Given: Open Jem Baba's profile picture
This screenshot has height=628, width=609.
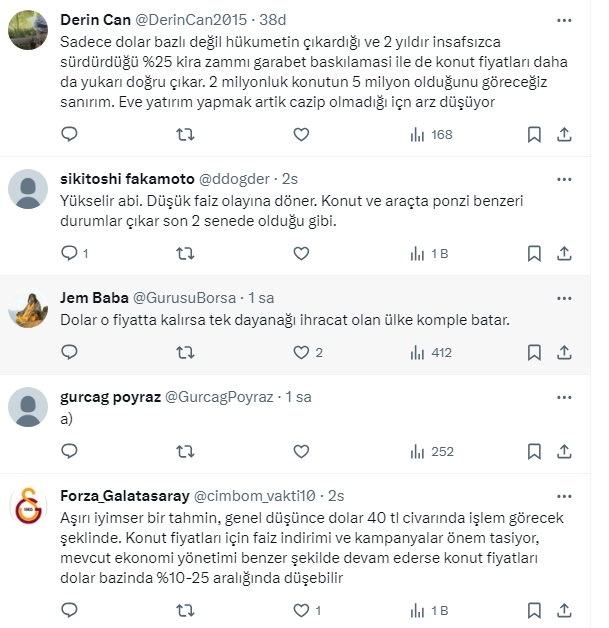Looking at the screenshot, I should [x=30, y=309].
